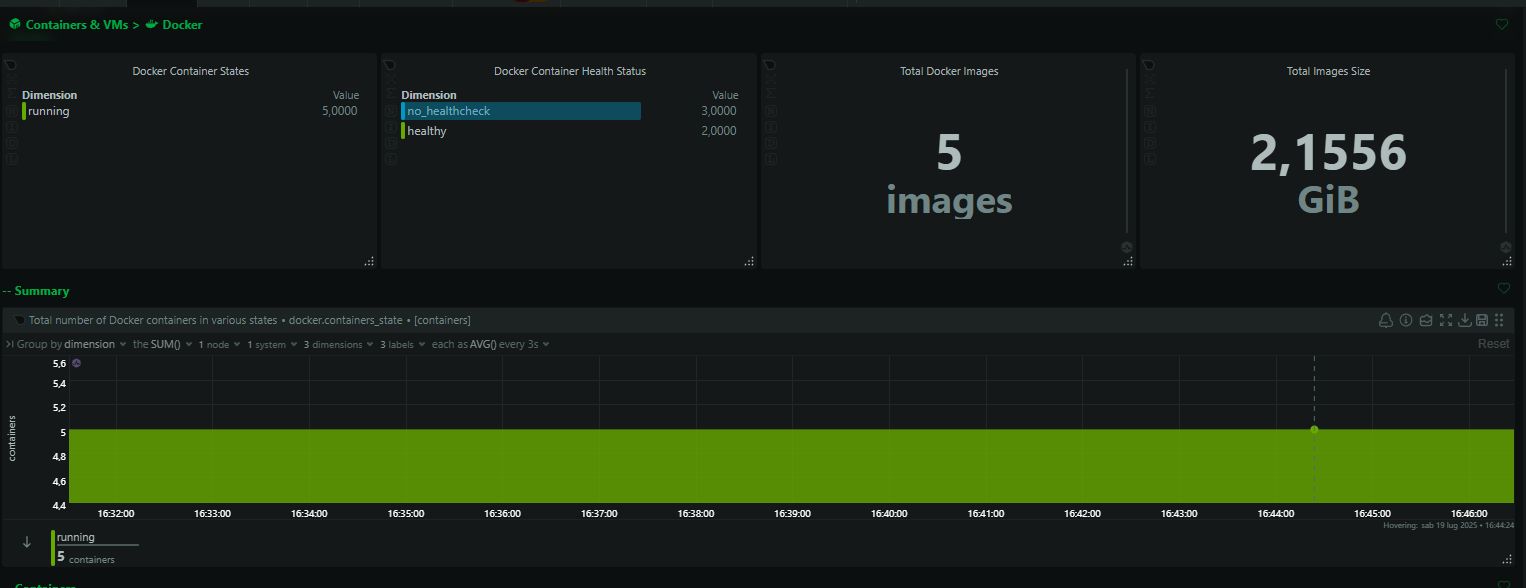The image size is (1526, 588).
Task: Click the blue no_healthcheck color bar
Action: pyautogui.click(x=404, y=111)
